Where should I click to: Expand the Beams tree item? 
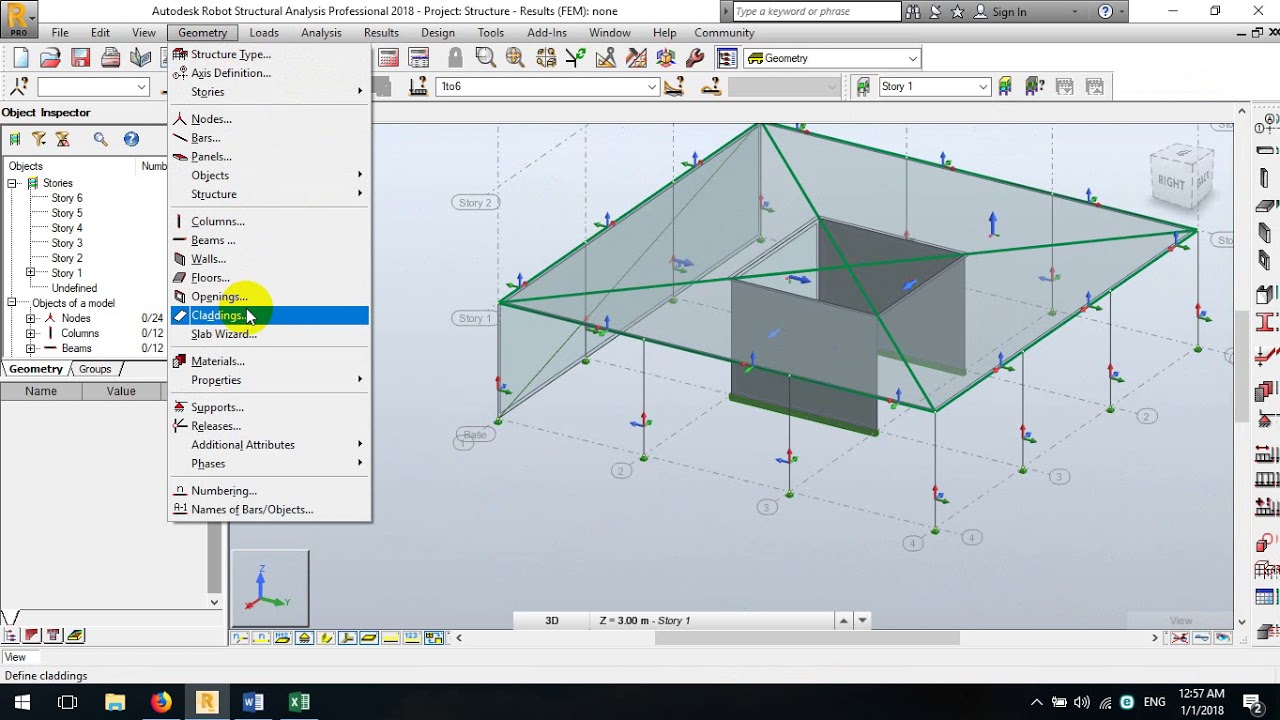pyautogui.click(x=30, y=348)
